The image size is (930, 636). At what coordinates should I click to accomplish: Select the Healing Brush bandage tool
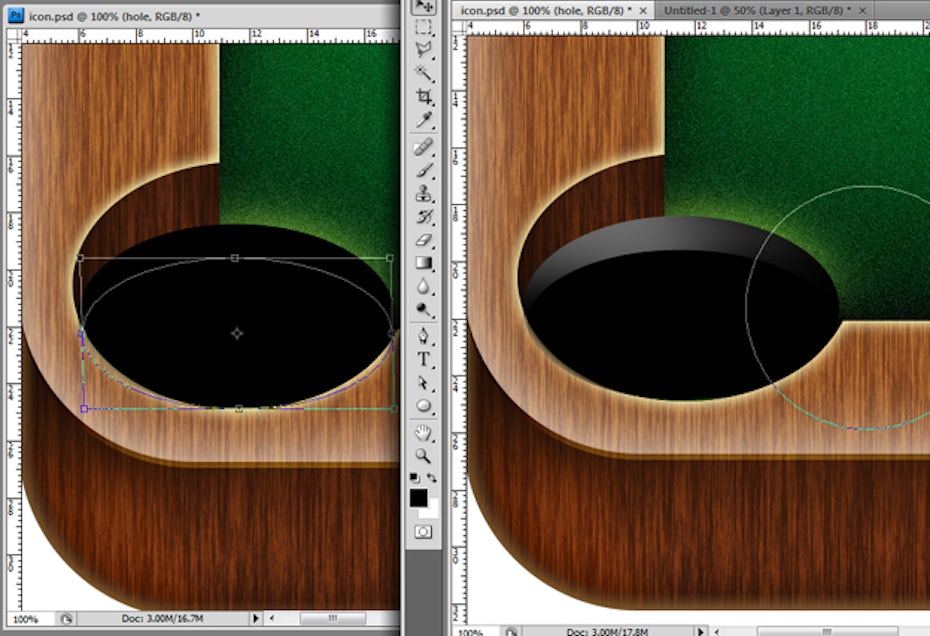click(x=424, y=148)
